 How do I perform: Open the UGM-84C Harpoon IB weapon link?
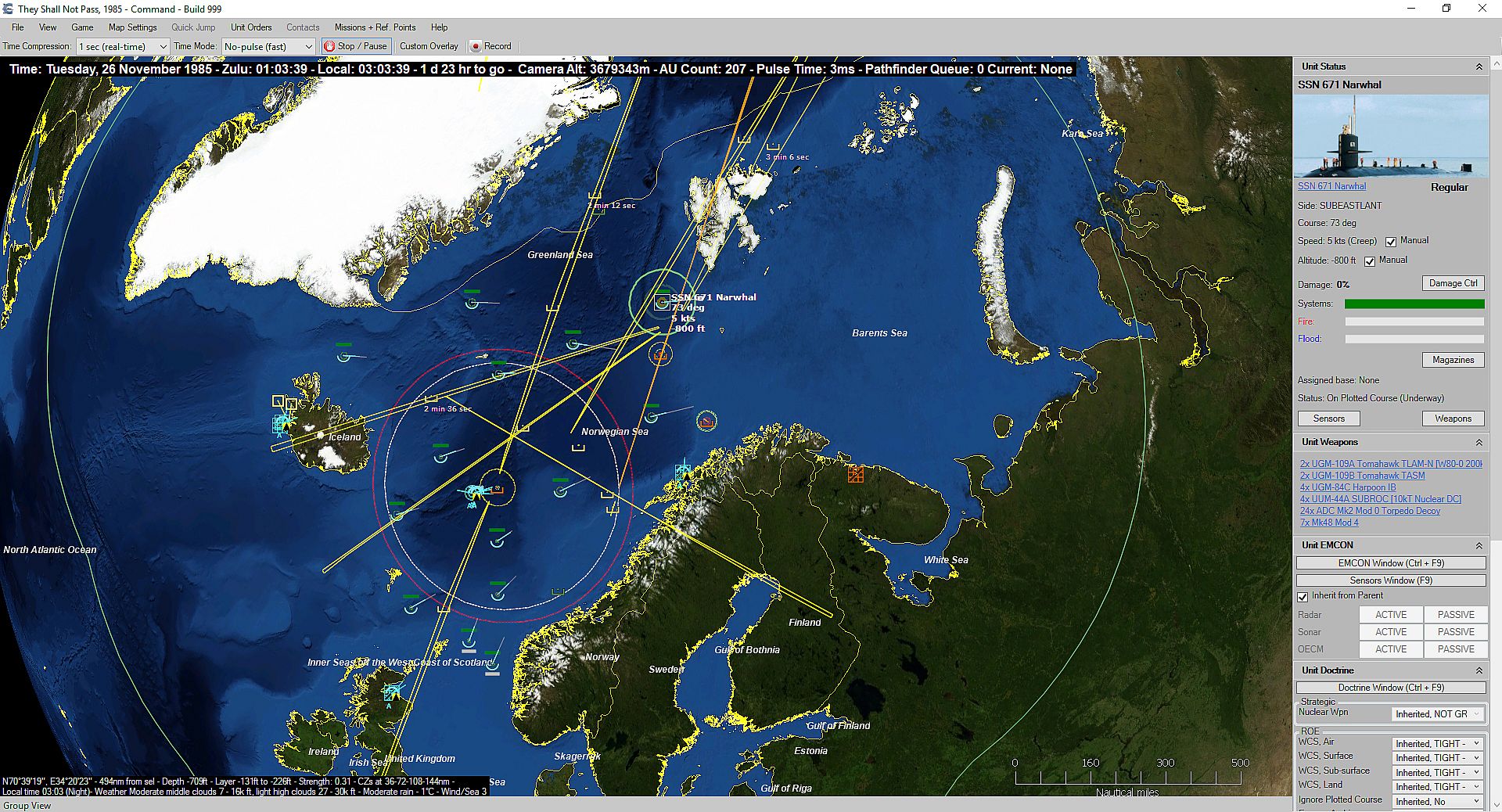[x=1347, y=487]
